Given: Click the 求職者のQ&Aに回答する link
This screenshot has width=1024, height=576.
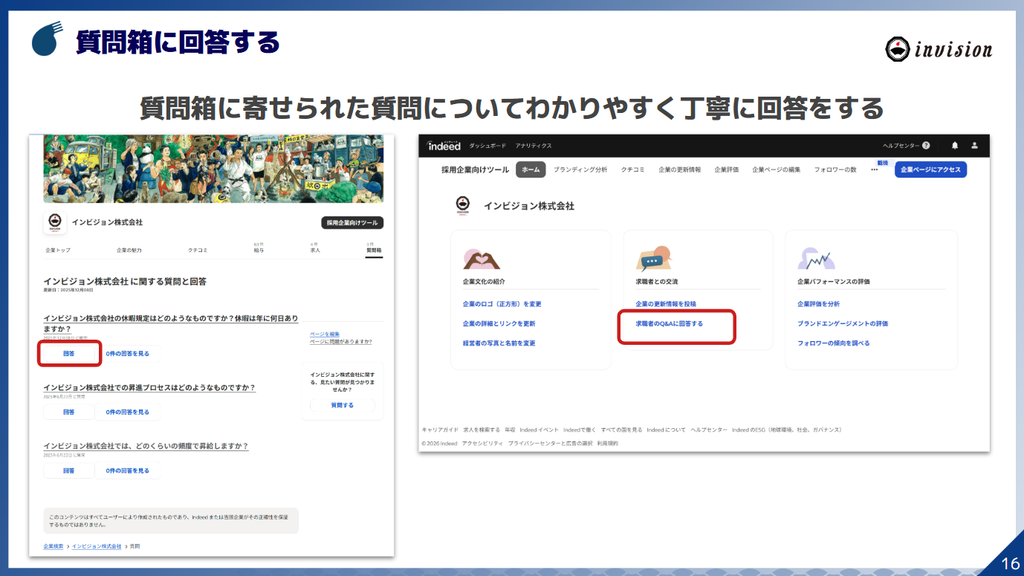Looking at the screenshot, I should [x=669, y=323].
